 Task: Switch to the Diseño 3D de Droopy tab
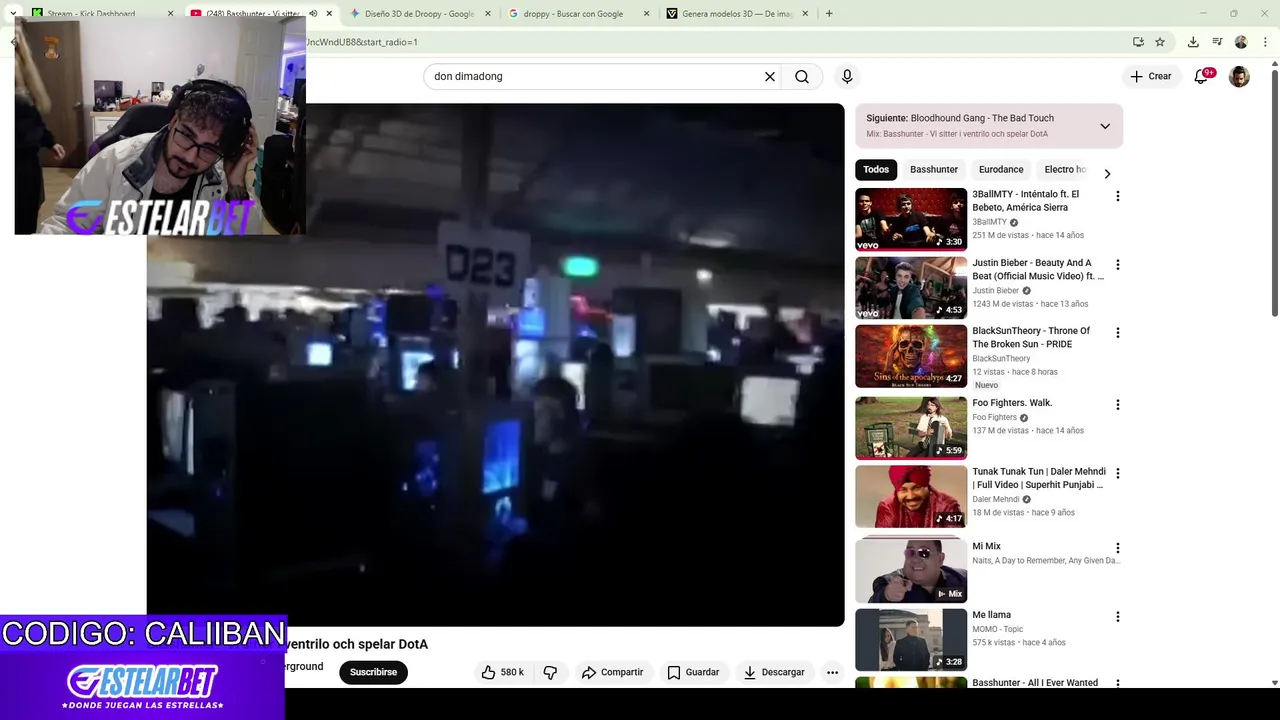click(418, 13)
